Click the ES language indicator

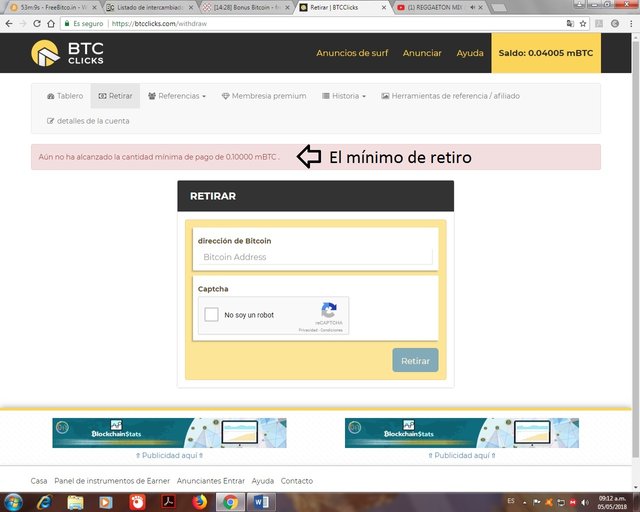(511, 501)
